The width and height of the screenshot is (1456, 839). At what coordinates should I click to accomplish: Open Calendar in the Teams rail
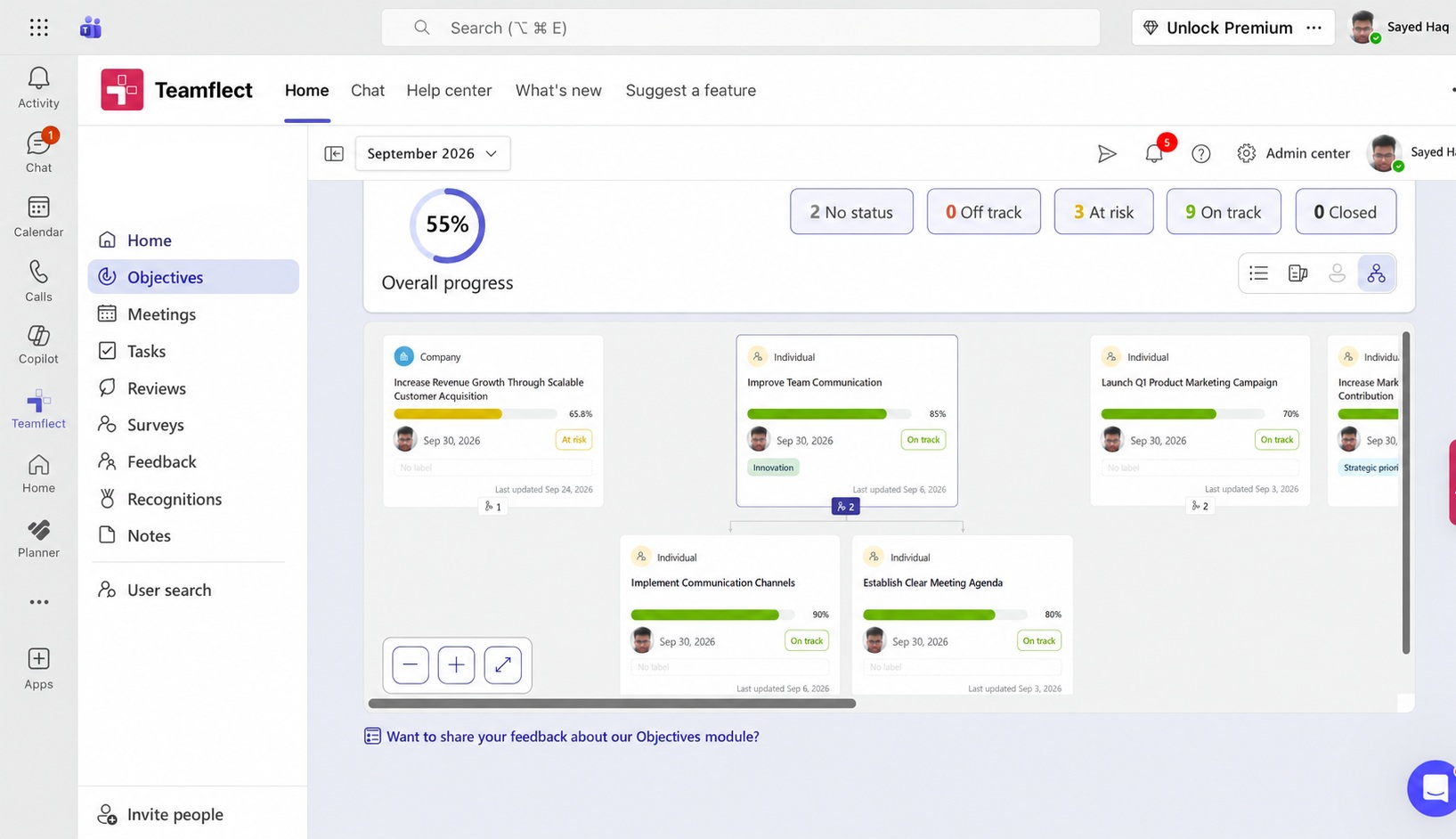click(x=38, y=216)
